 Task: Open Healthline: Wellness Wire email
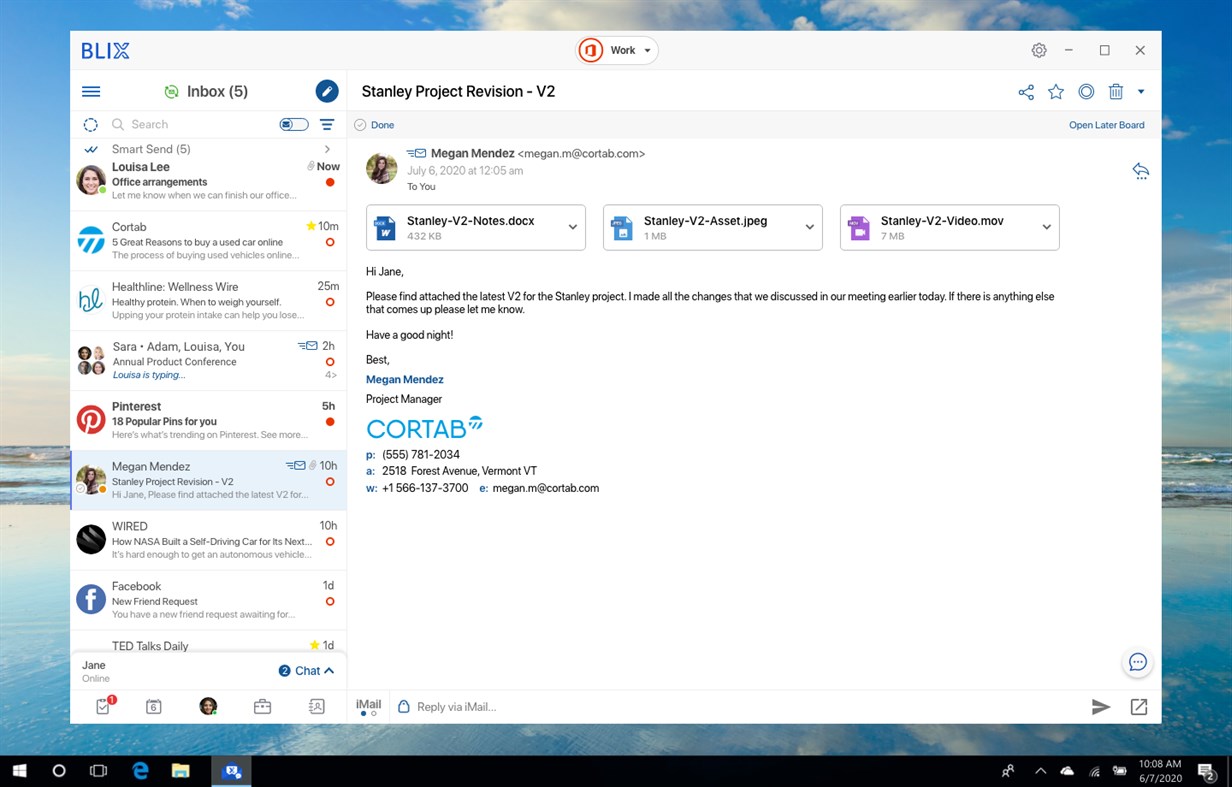(x=208, y=301)
